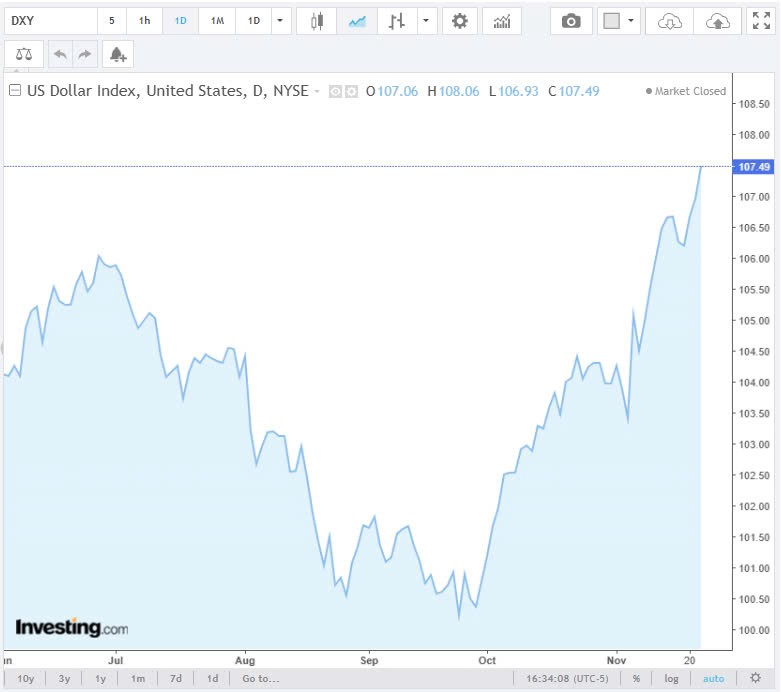The height and width of the screenshot is (692, 781).
Task: Open the layout square dropdown arrow
Action: click(x=633, y=21)
